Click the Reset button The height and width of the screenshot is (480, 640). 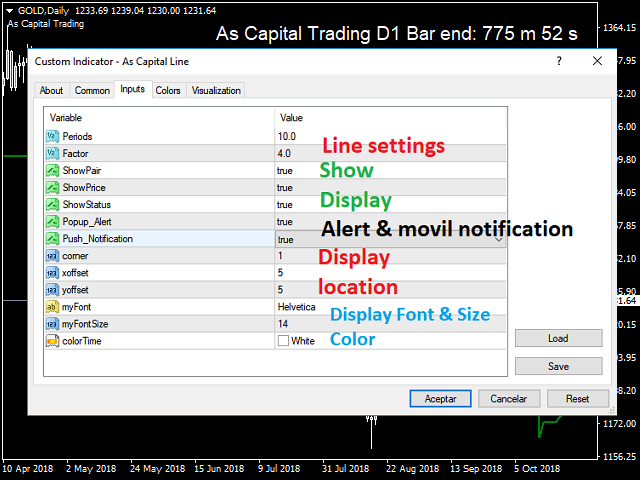tap(577, 398)
